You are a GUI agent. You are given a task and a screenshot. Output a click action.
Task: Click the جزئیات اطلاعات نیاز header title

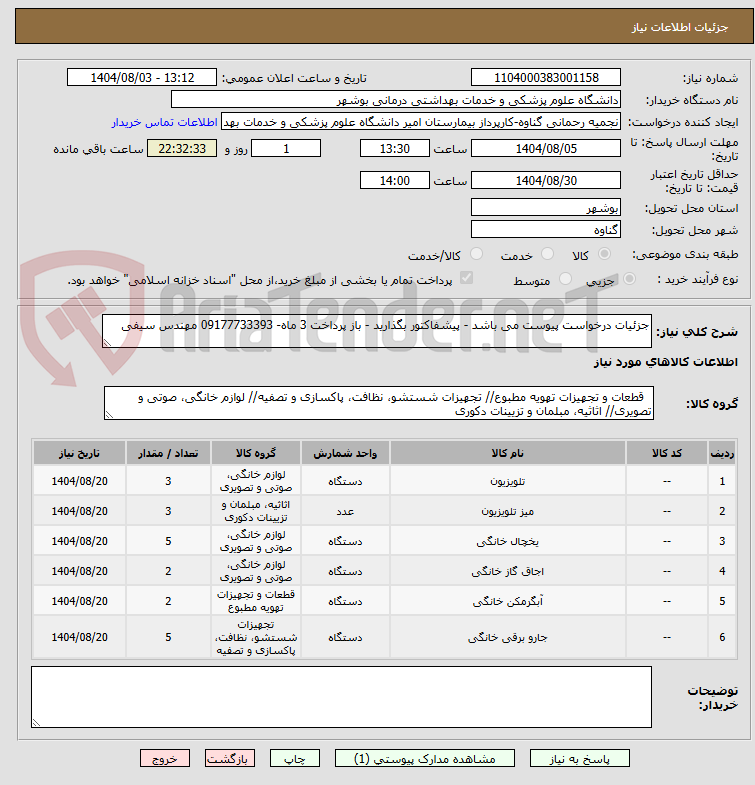(x=680, y=27)
